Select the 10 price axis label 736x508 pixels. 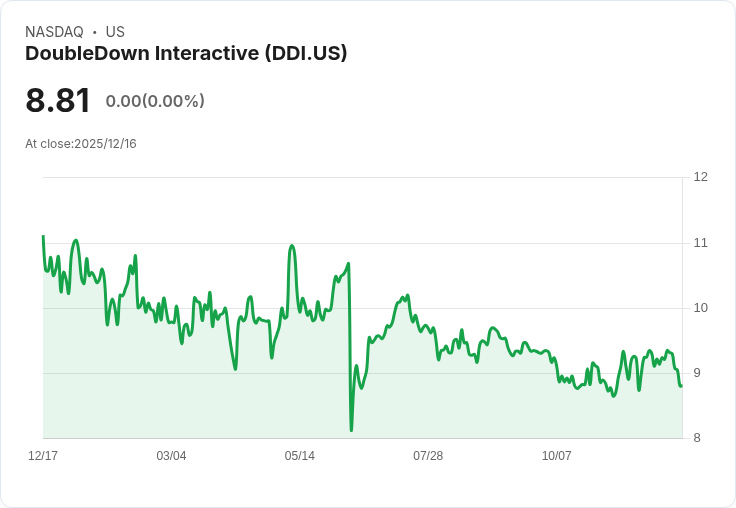[701, 308]
